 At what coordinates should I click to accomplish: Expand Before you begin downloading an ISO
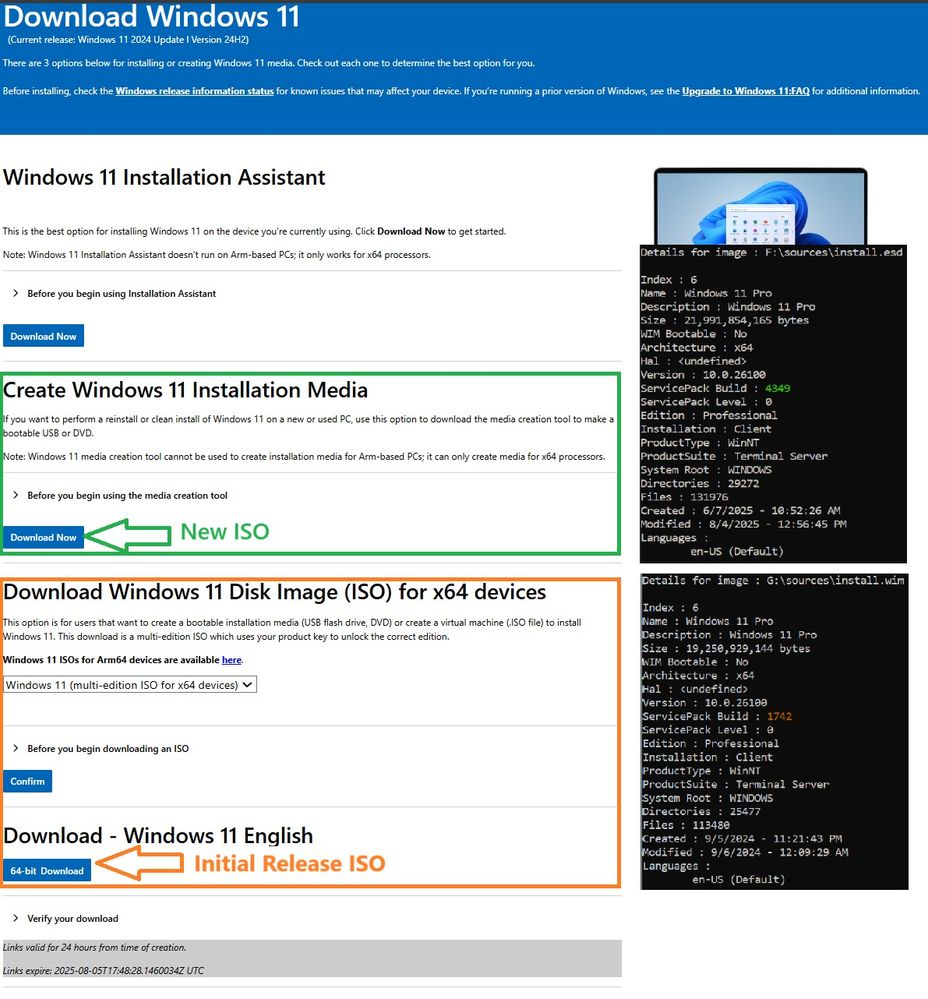(101, 749)
